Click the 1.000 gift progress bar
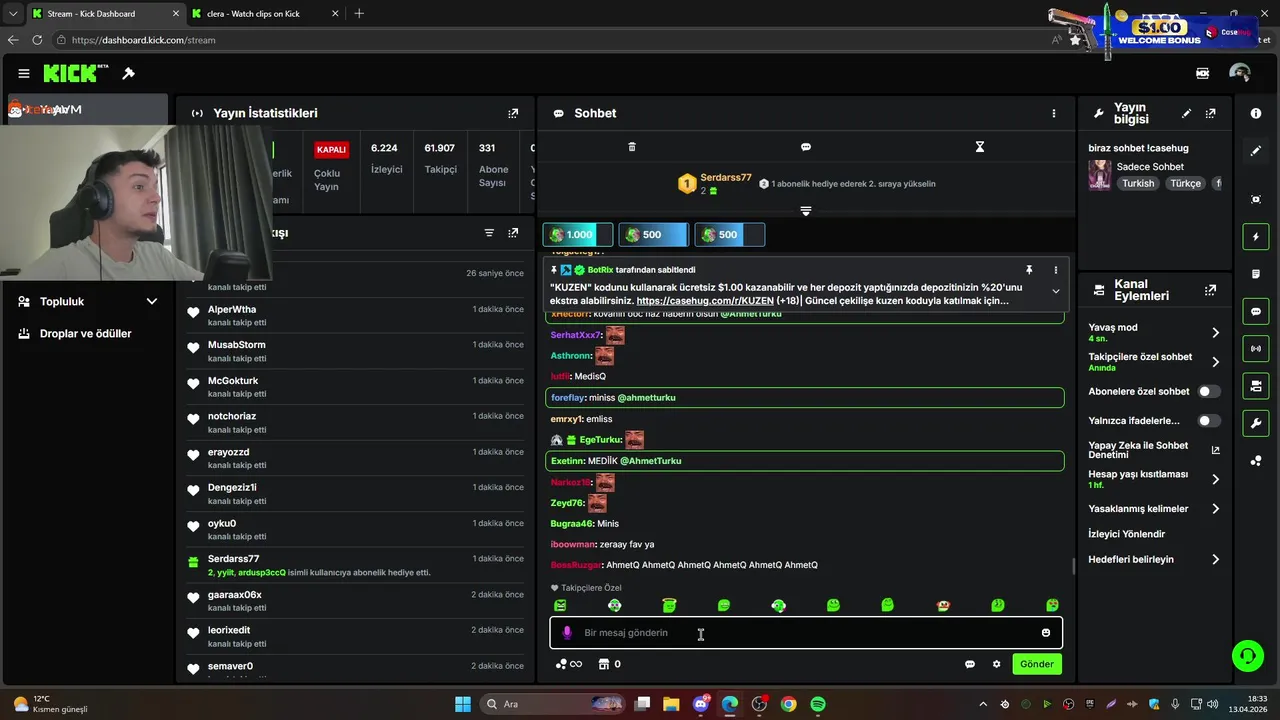This screenshot has width=1280, height=720. (x=577, y=234)
